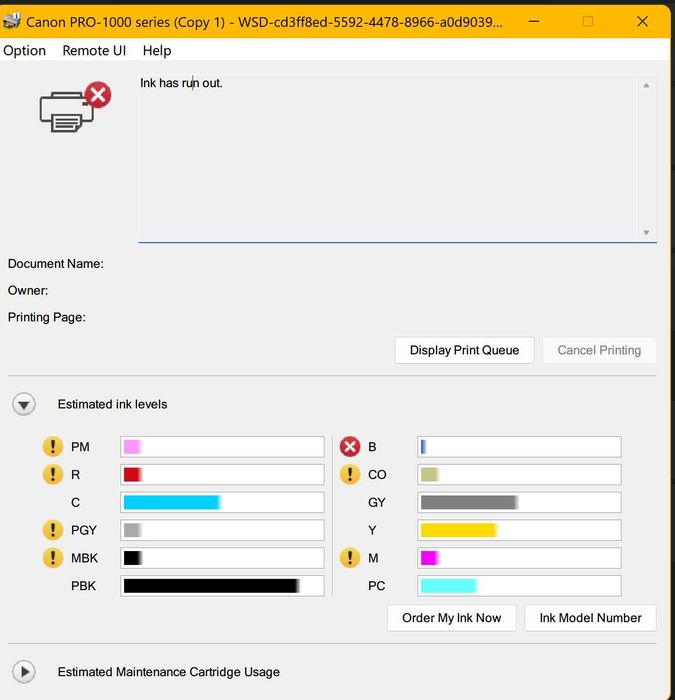Click the R ink warning icon
Screen dimensions: 675x700
coord(53,474)
